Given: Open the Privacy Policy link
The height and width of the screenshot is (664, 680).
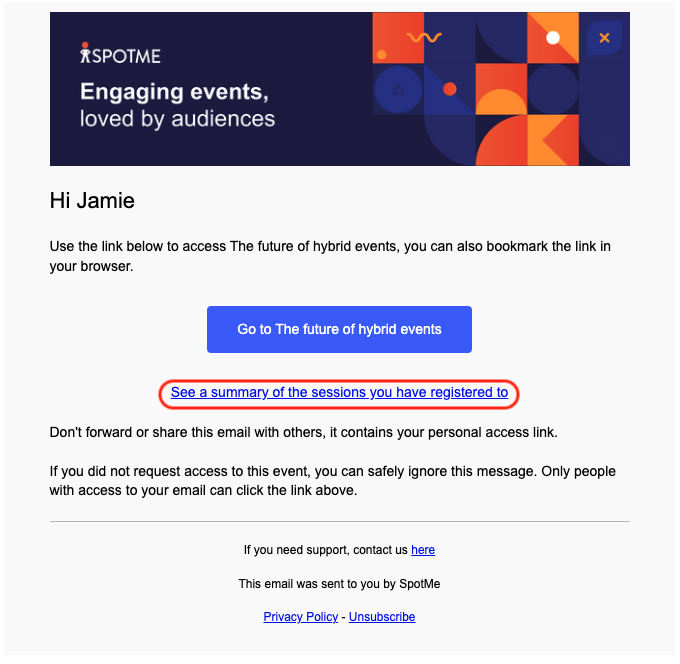Looking at the screenshot, I should [x=301, y=616].
